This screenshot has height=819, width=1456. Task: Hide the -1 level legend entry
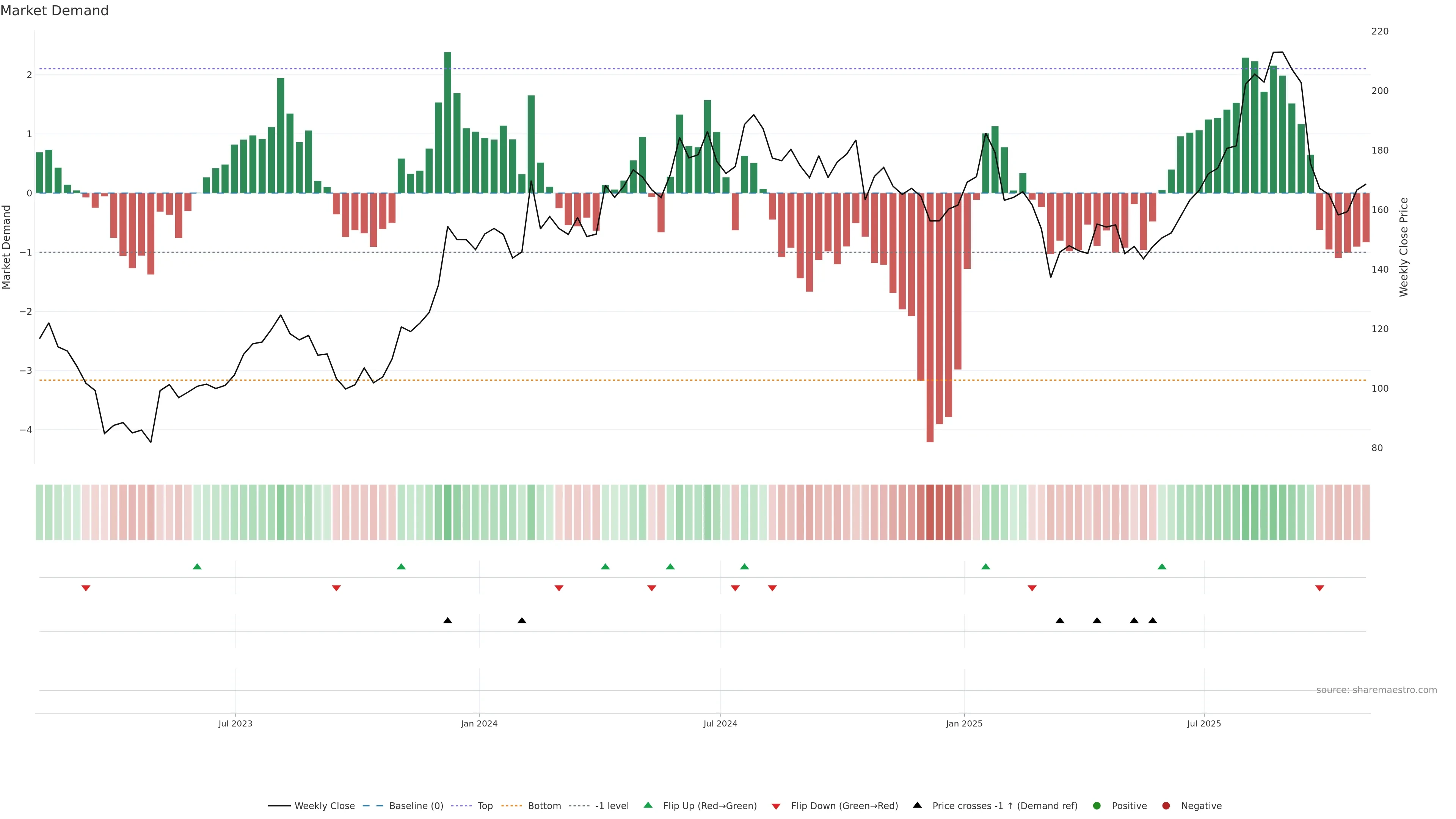(612, 805)
